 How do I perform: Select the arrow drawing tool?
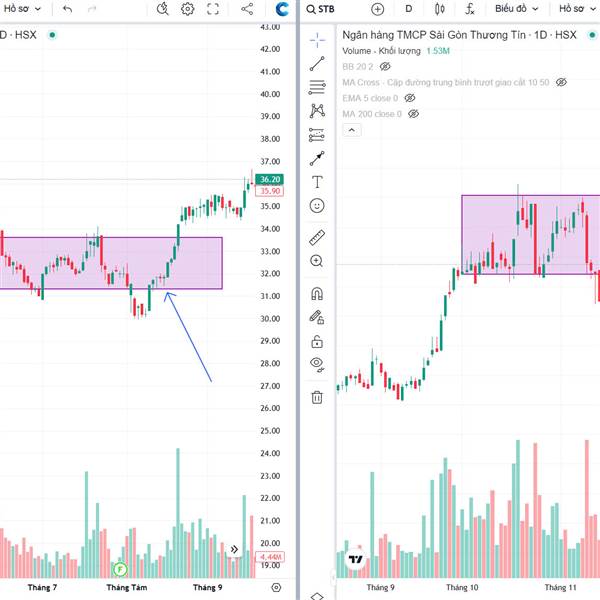pos(317,158)
